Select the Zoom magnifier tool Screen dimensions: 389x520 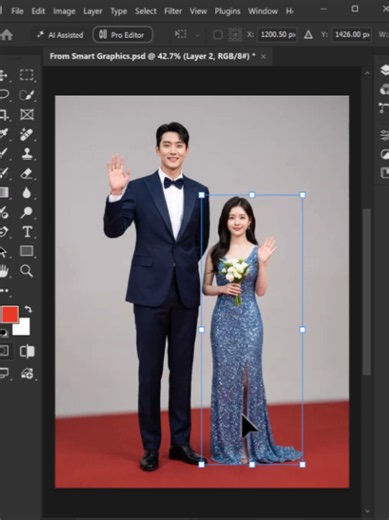click(x=26, y=271)
